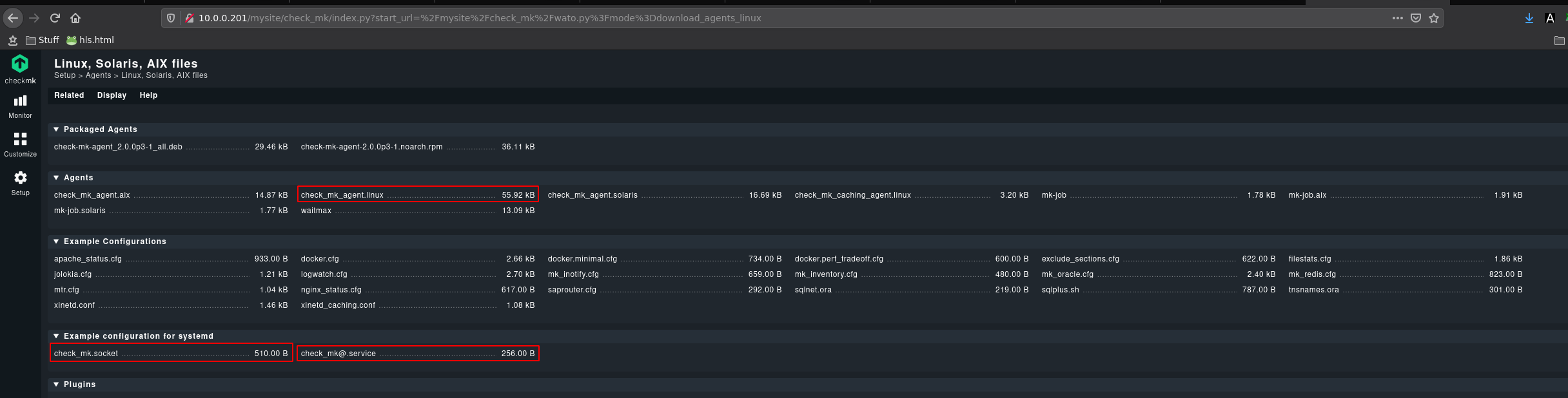Download mk_redis.cfg example
This screenshot has width=1568, height=398.
point(1312,274)
